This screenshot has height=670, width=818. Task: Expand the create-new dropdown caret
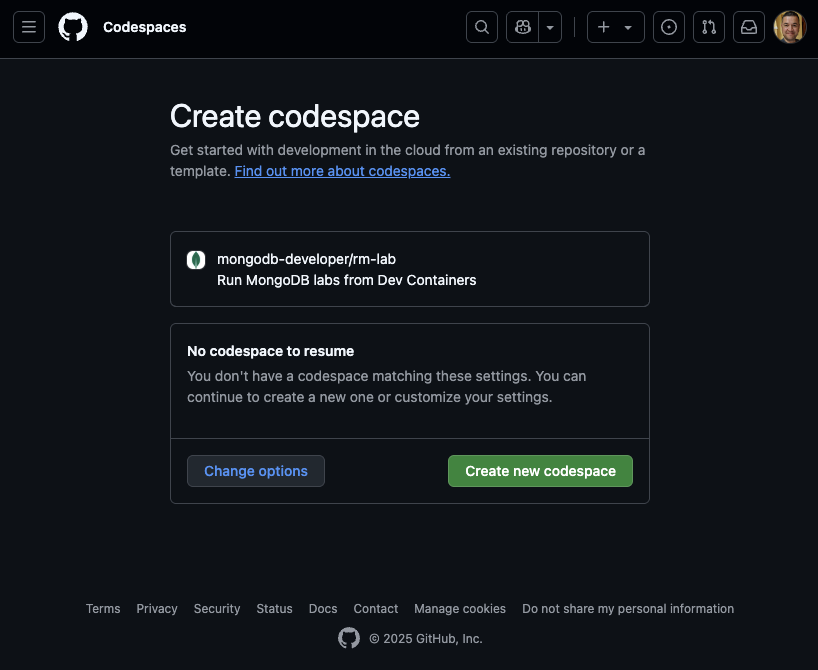(628, 27)
